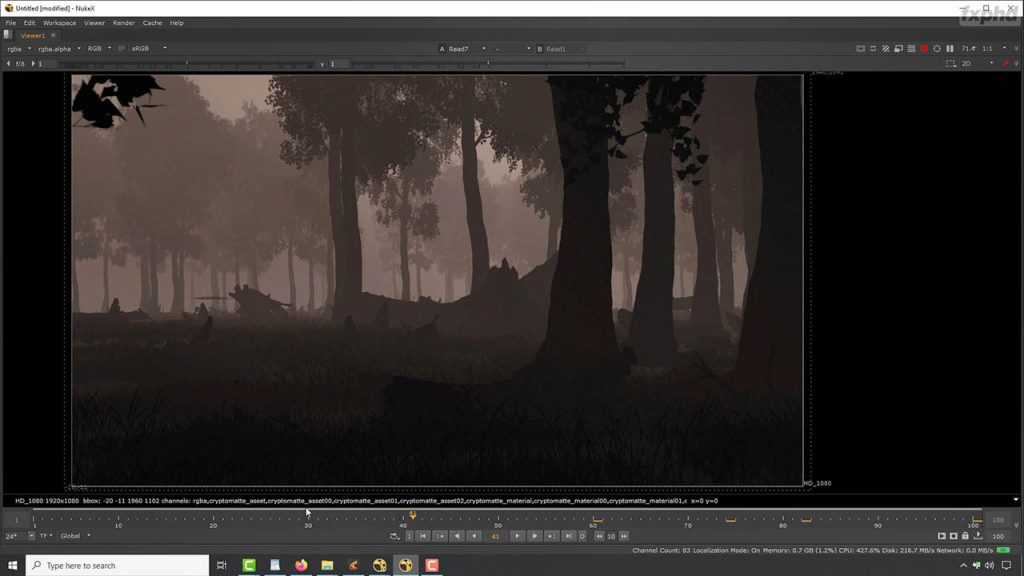Viewport: 1024px width, 576px height.
Task: Pause the viewer with the pause icon
Action: tap(950, 49)
